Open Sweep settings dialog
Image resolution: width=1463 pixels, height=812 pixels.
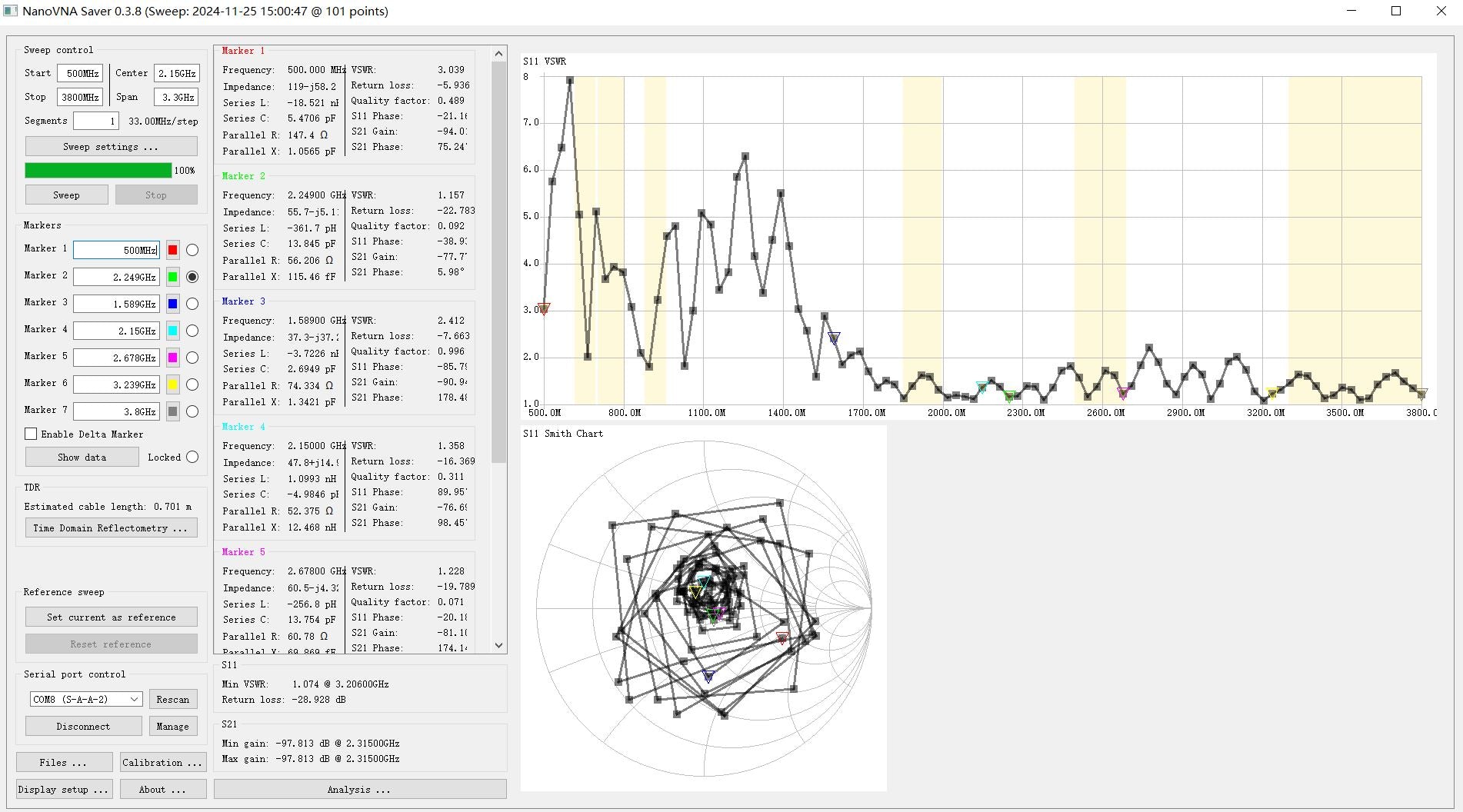(112, 146)
